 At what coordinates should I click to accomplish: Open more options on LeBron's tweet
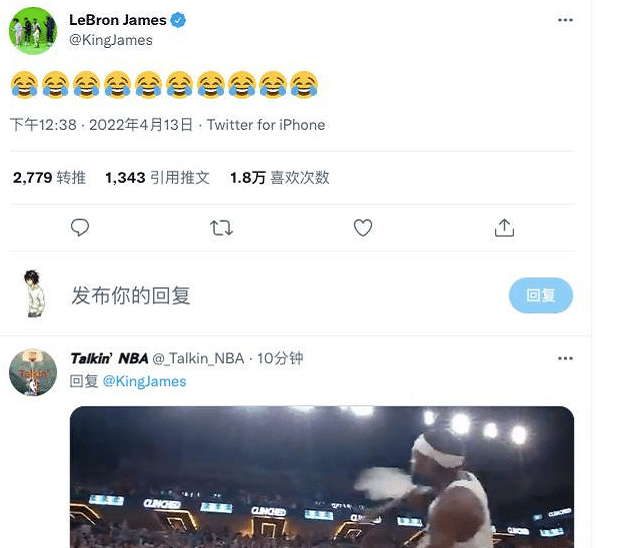click(x=565, y=20)
